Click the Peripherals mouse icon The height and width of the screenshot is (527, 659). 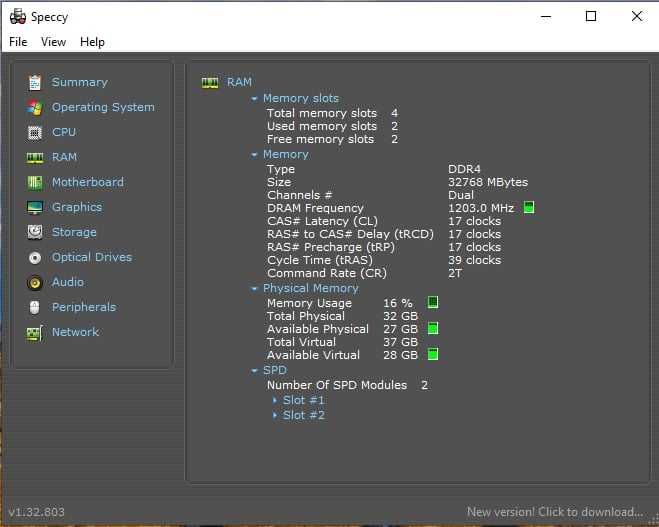pyautogui.click(x=35, y=308)
